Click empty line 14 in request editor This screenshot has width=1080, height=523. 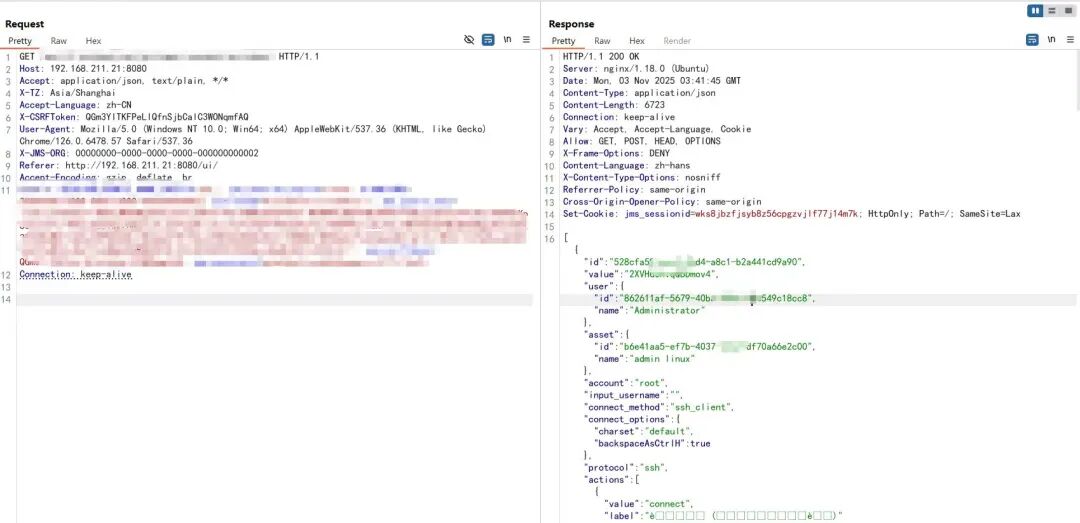[x=270, y=300]
